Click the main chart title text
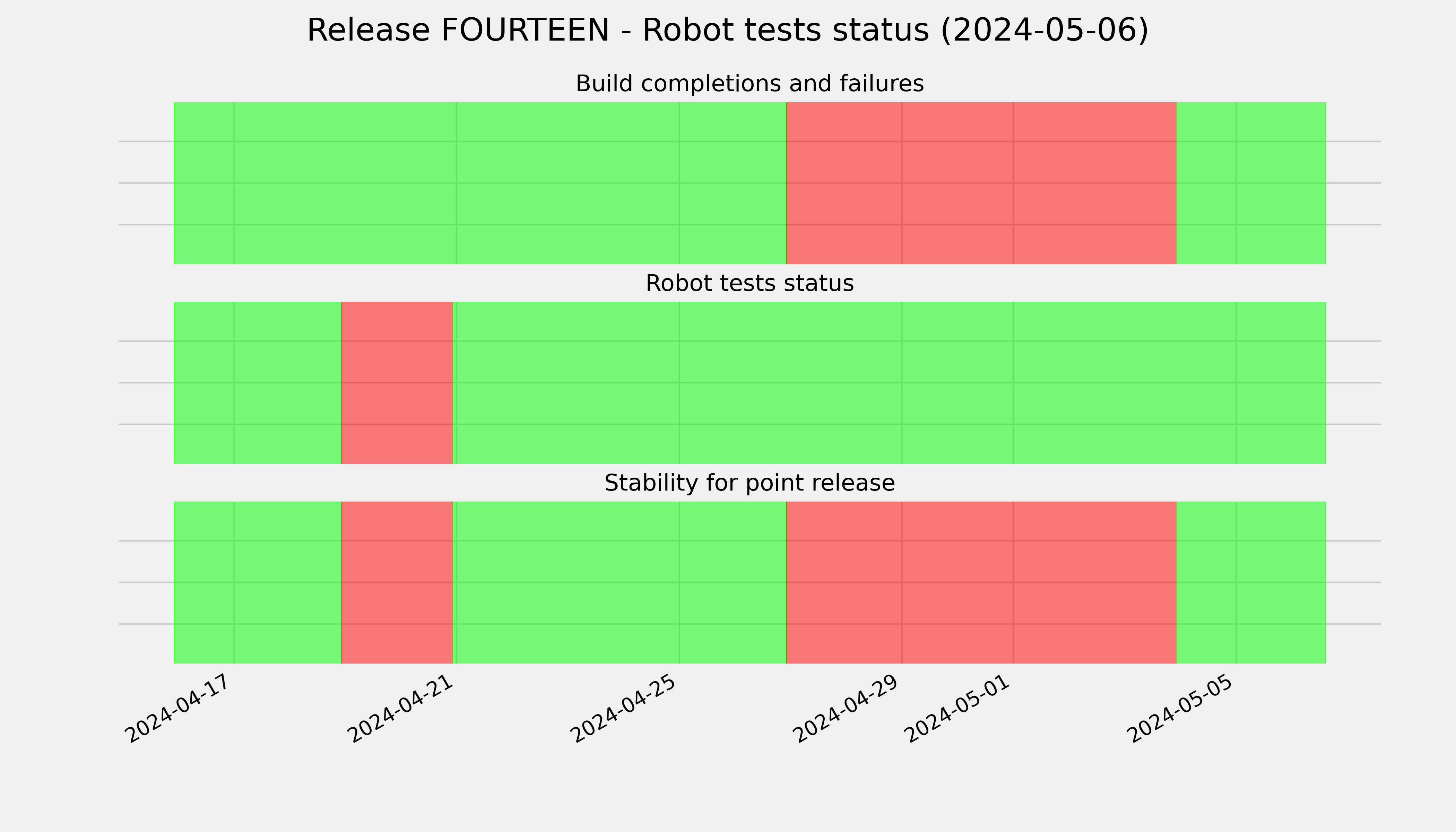This screenshot has width=1456, height=832. click(727, 30)
